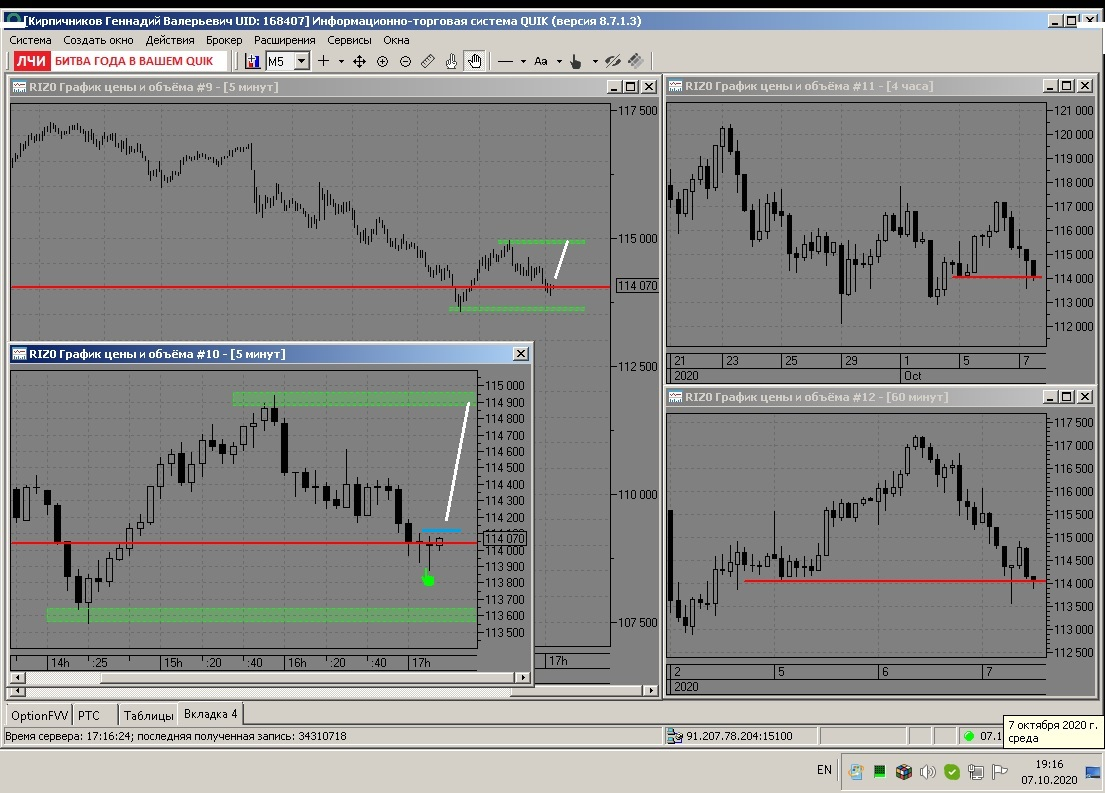Open the Система menu
The image size is (1105, 793).
(30, 40)
